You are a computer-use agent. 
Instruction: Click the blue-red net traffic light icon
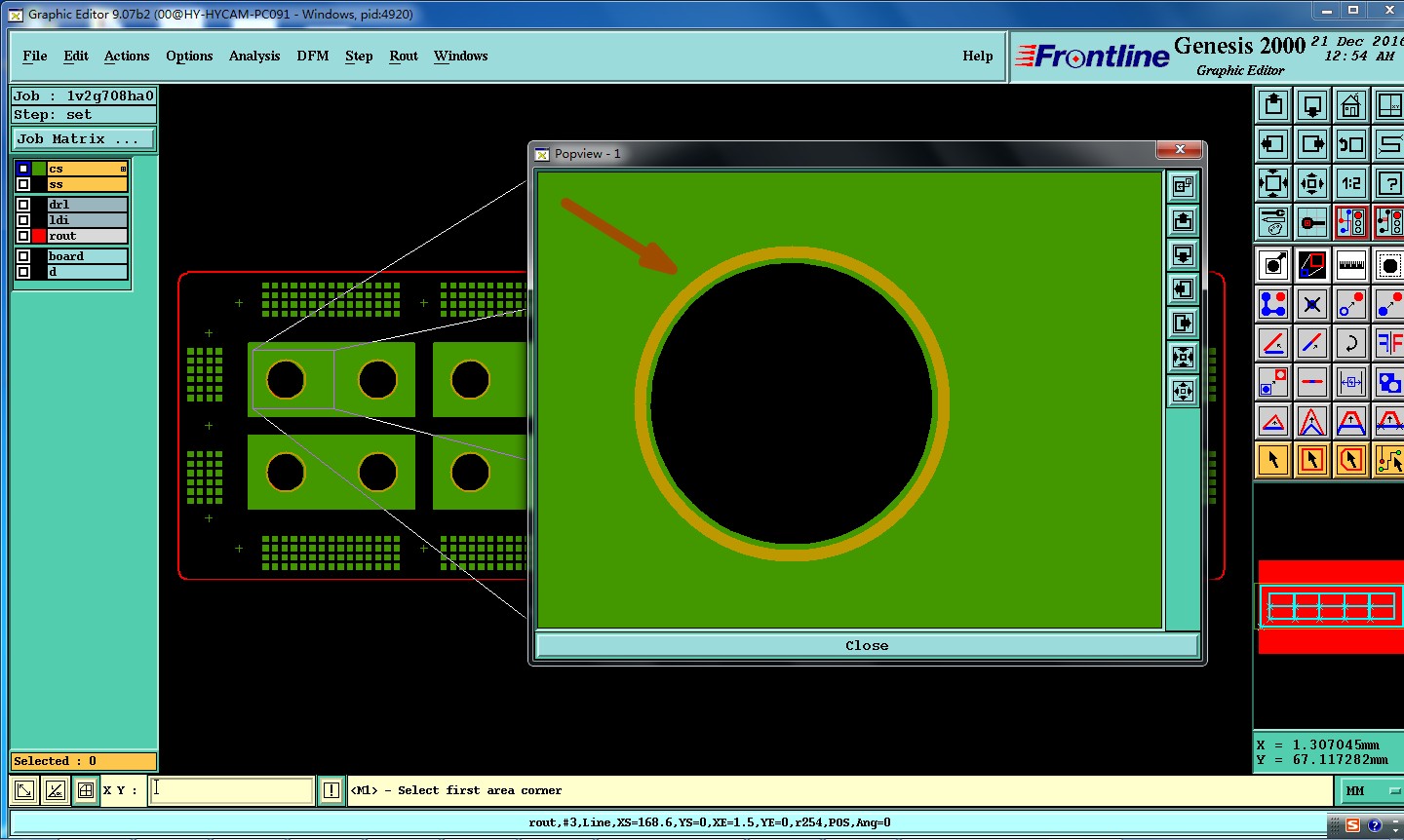point(1351,222)
